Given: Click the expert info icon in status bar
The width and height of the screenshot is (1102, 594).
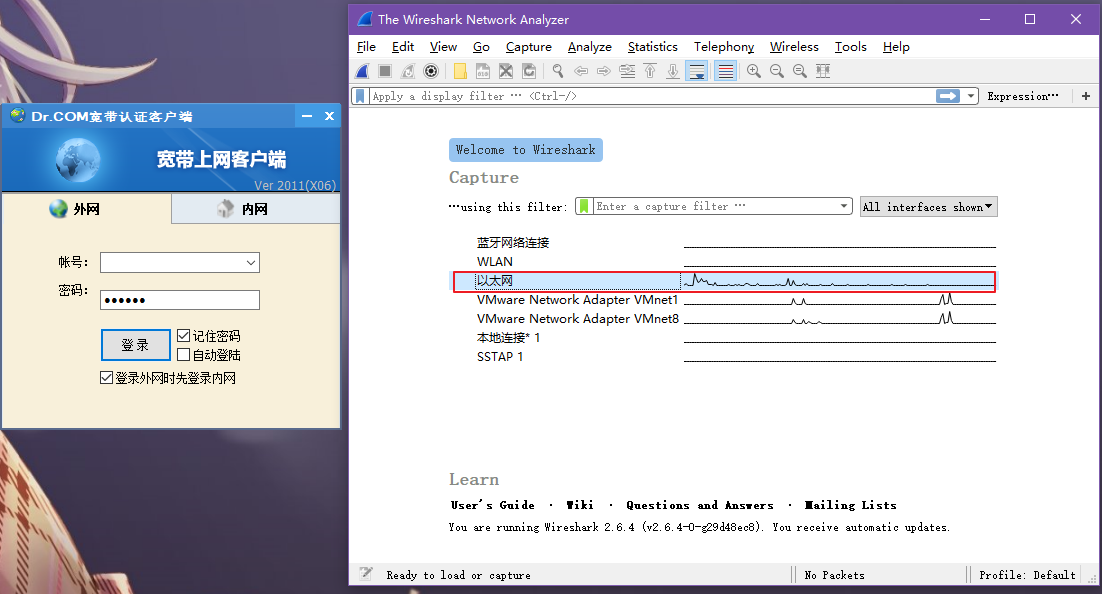Looking at the screenshot, I should click(x=366, y=574).
